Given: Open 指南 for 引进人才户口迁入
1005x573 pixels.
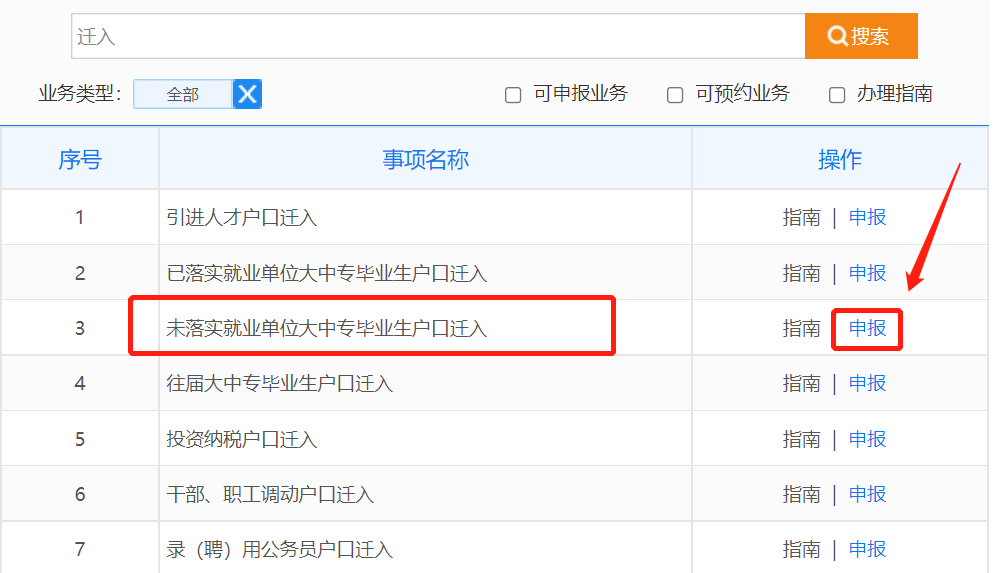Looking at the screenshot, I should point(801,217).
